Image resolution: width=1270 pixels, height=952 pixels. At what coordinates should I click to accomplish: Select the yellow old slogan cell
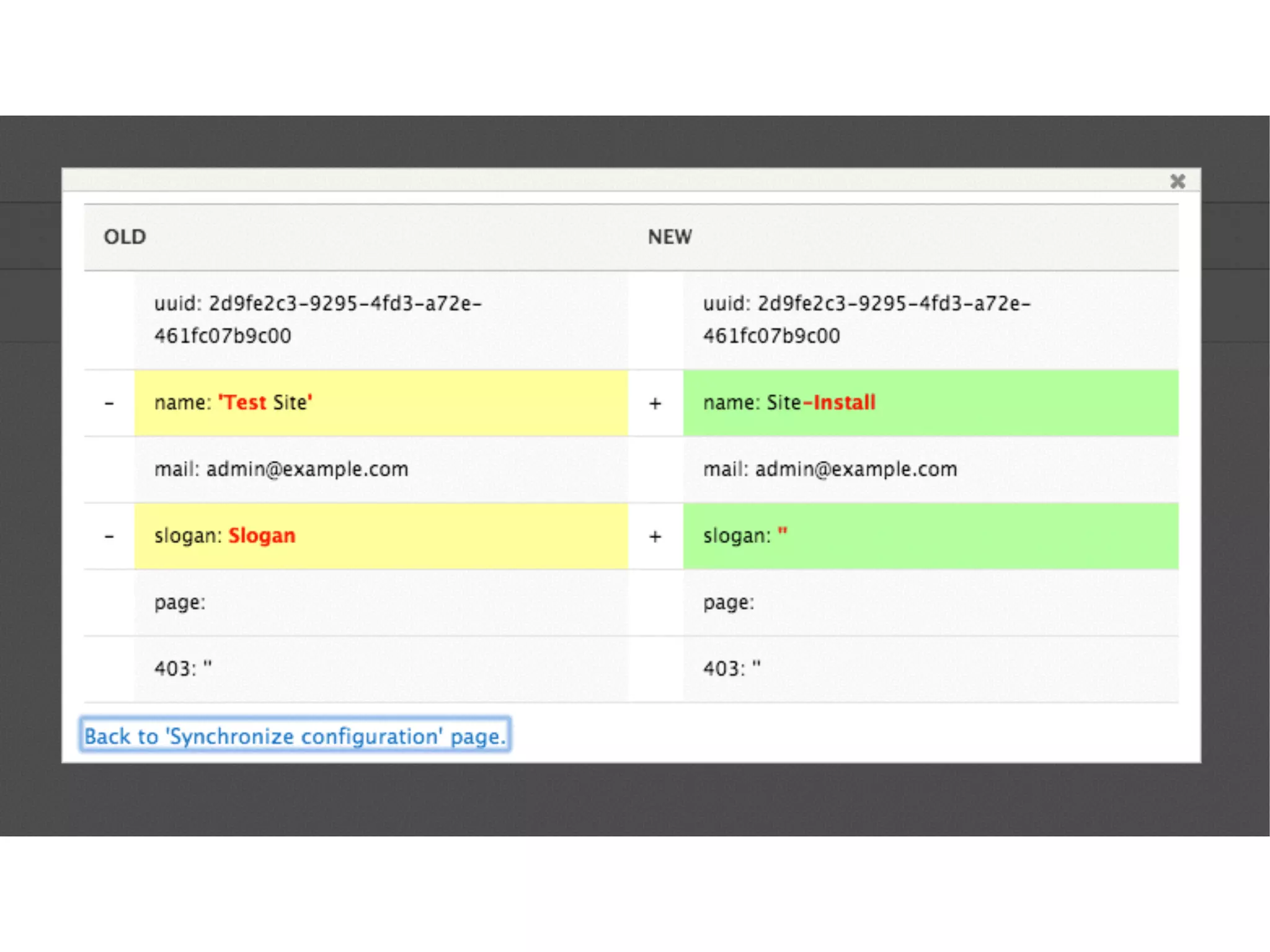tap(381, 536)
